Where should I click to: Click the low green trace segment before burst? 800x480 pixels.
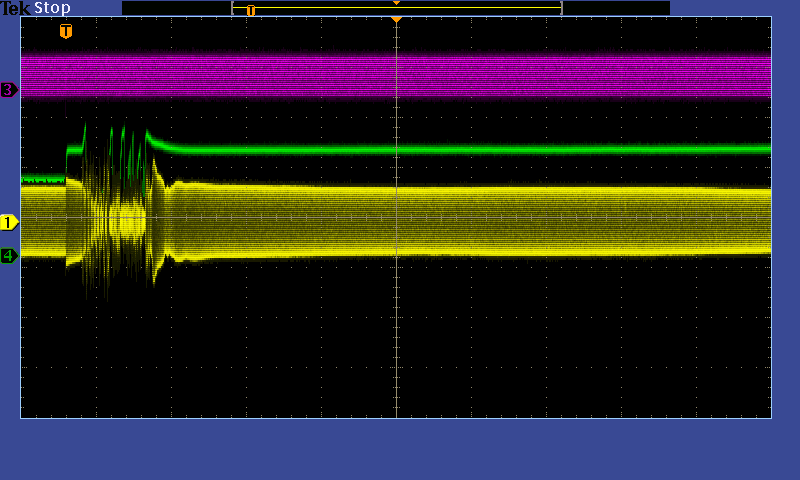[x=42, y=180]
